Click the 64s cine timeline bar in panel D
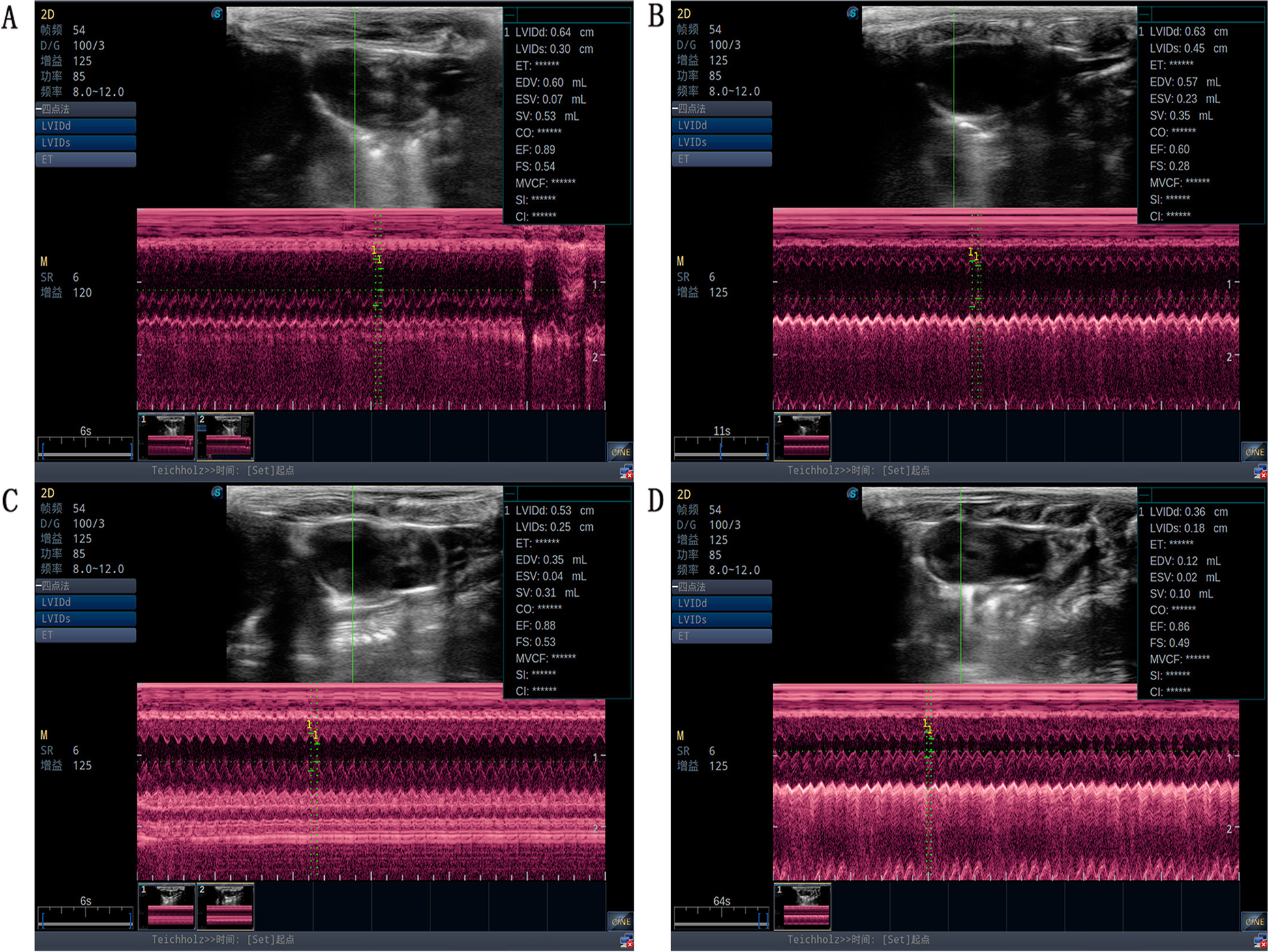 point(721,918)
